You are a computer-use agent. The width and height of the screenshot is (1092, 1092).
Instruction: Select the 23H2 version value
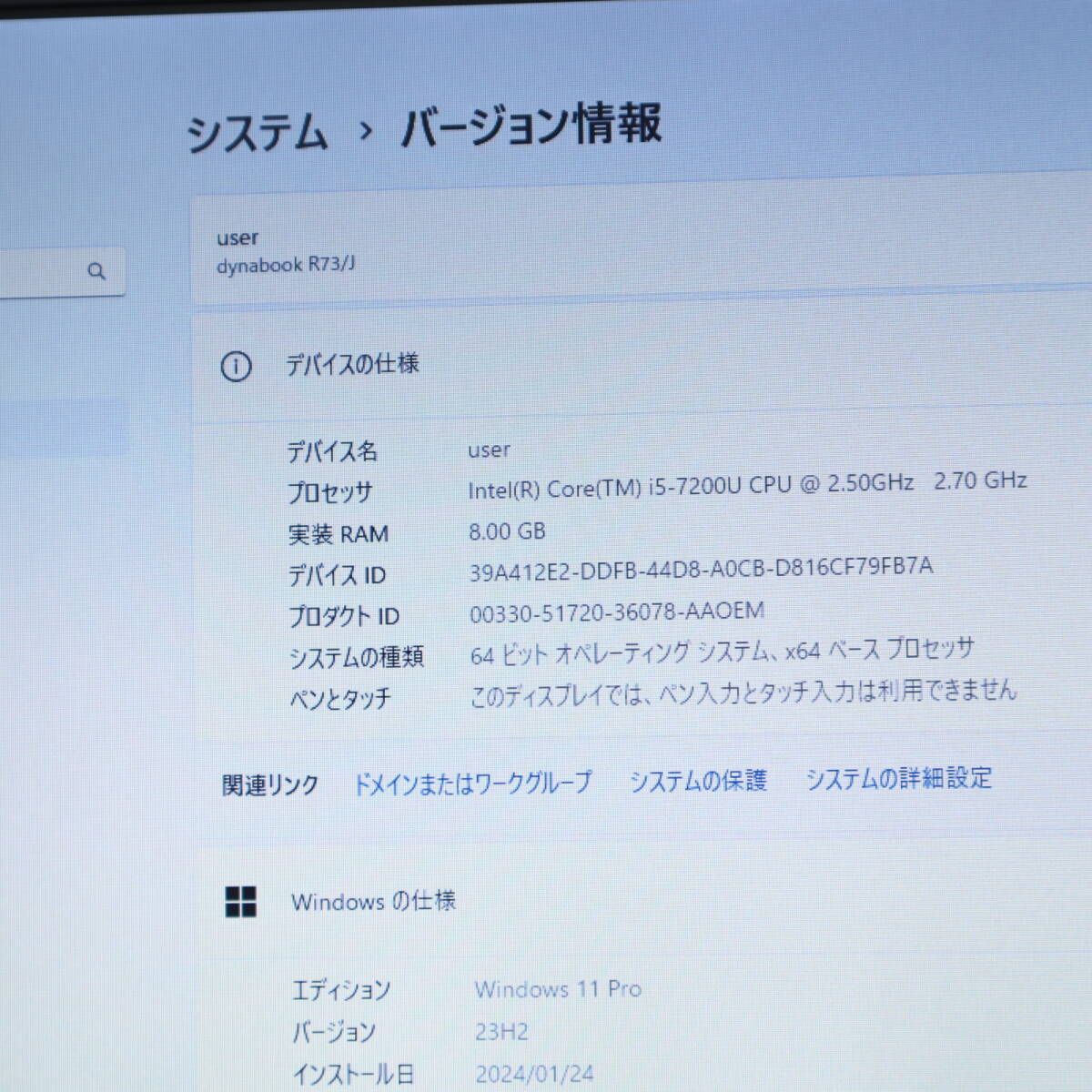click(501, 1032)
